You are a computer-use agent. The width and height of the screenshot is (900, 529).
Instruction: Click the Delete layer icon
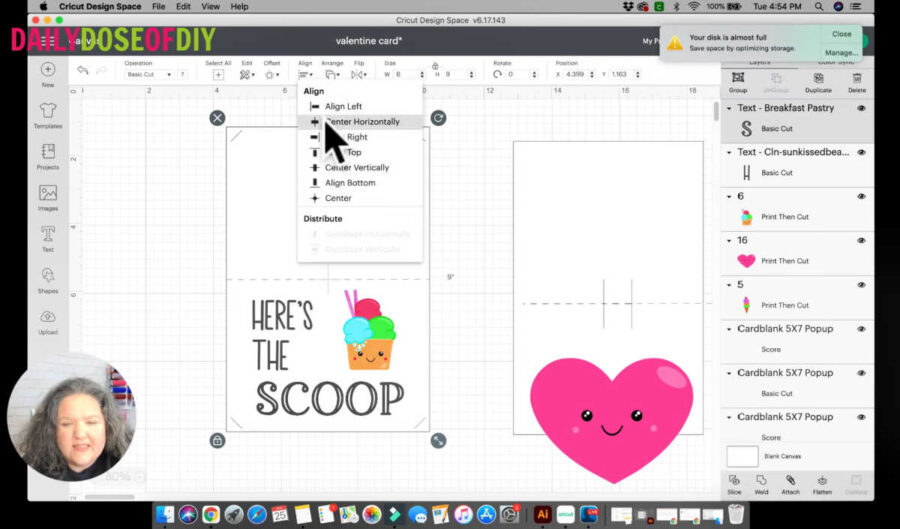pyautogui.click(x=857, y=77)
